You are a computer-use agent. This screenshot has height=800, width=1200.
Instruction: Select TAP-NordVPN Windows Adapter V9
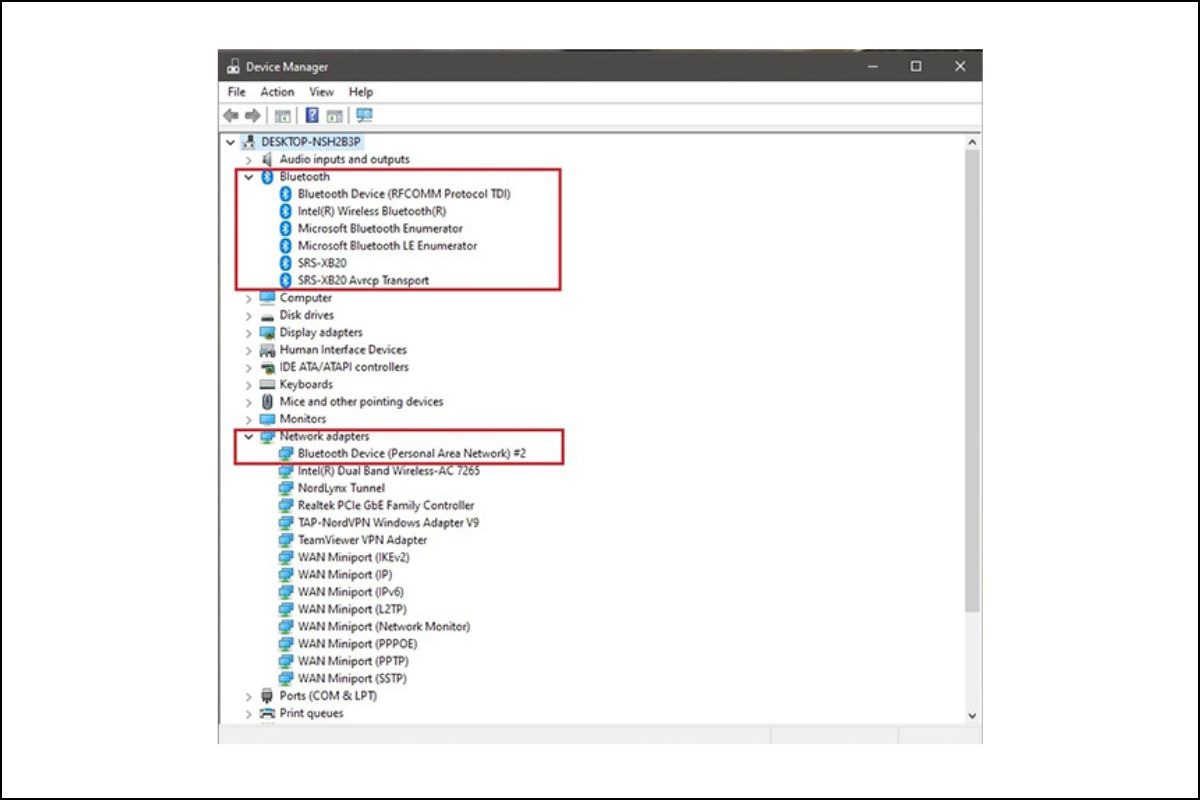coord(388,522)
